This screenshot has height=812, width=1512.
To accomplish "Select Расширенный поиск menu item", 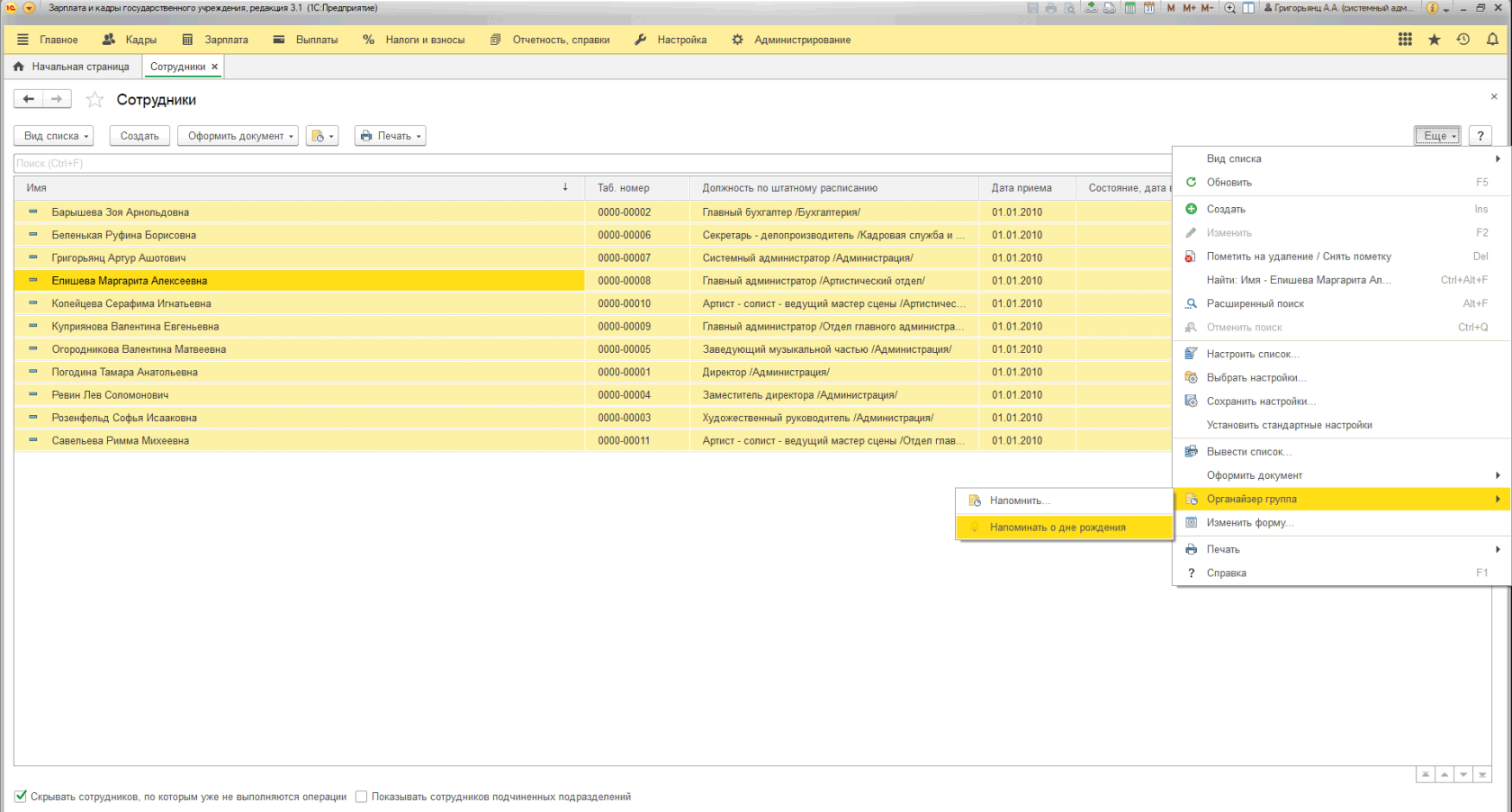I will pyautogui.click(x=1341, y=303).
